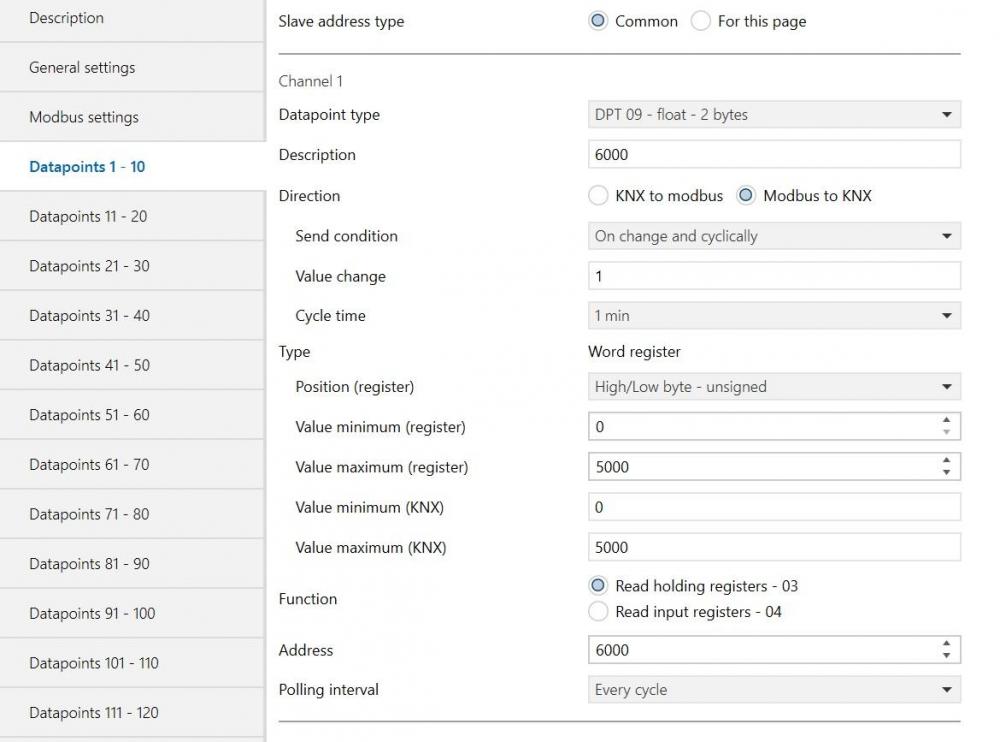Screen dimensions: 1000x742
Task: Expand the Position (register) dropdown
Action: pos(773,387)
